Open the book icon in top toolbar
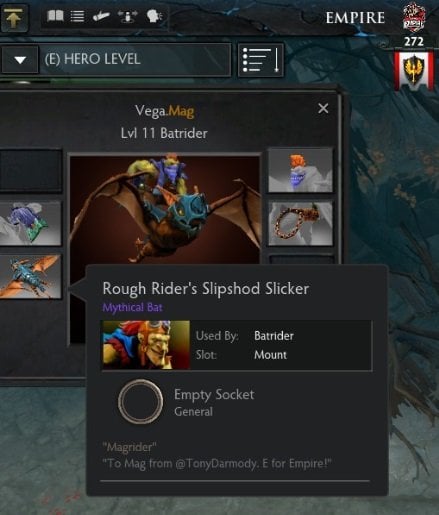 (55, 16)
